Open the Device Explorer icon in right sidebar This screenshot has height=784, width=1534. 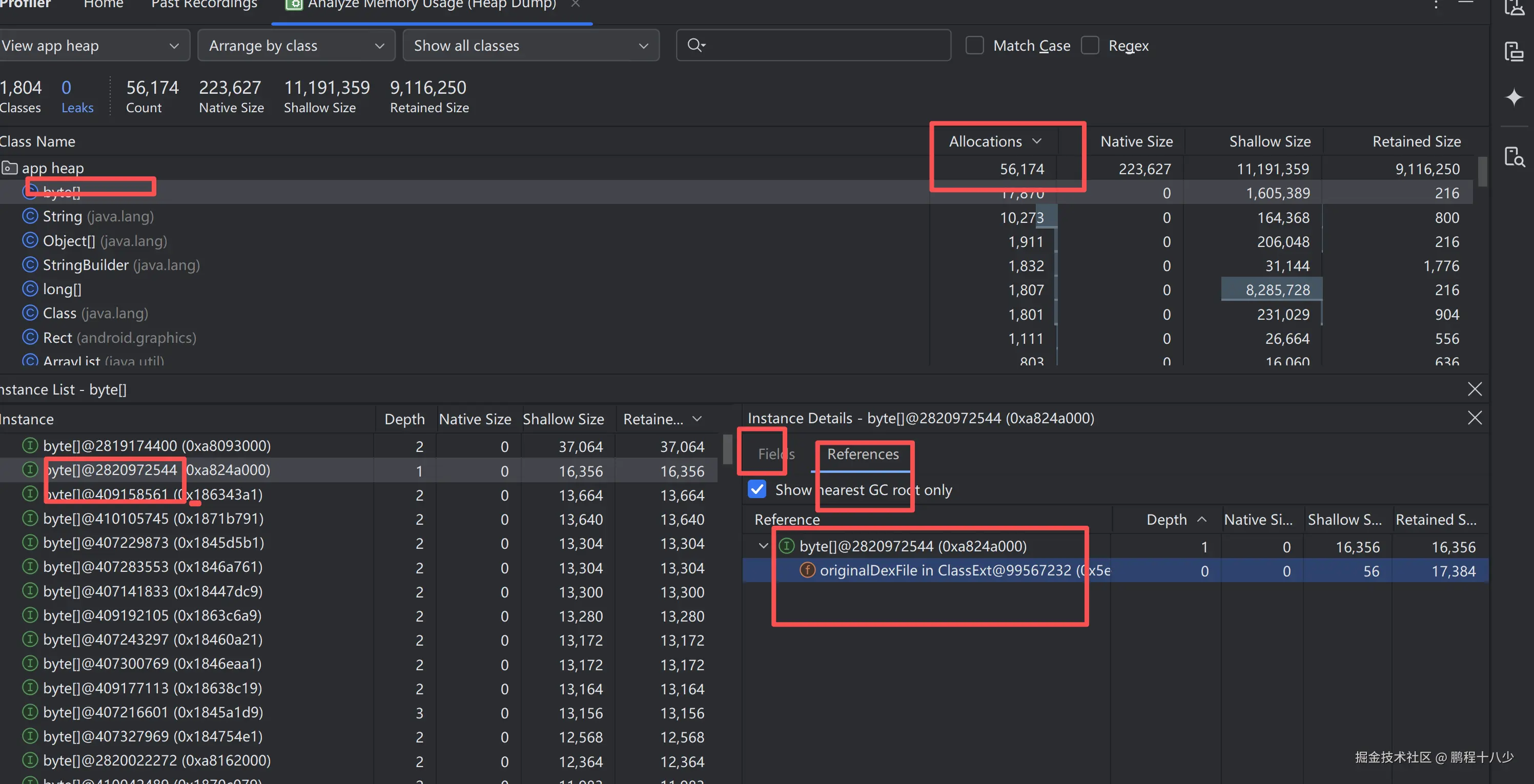click(1513, 52)
